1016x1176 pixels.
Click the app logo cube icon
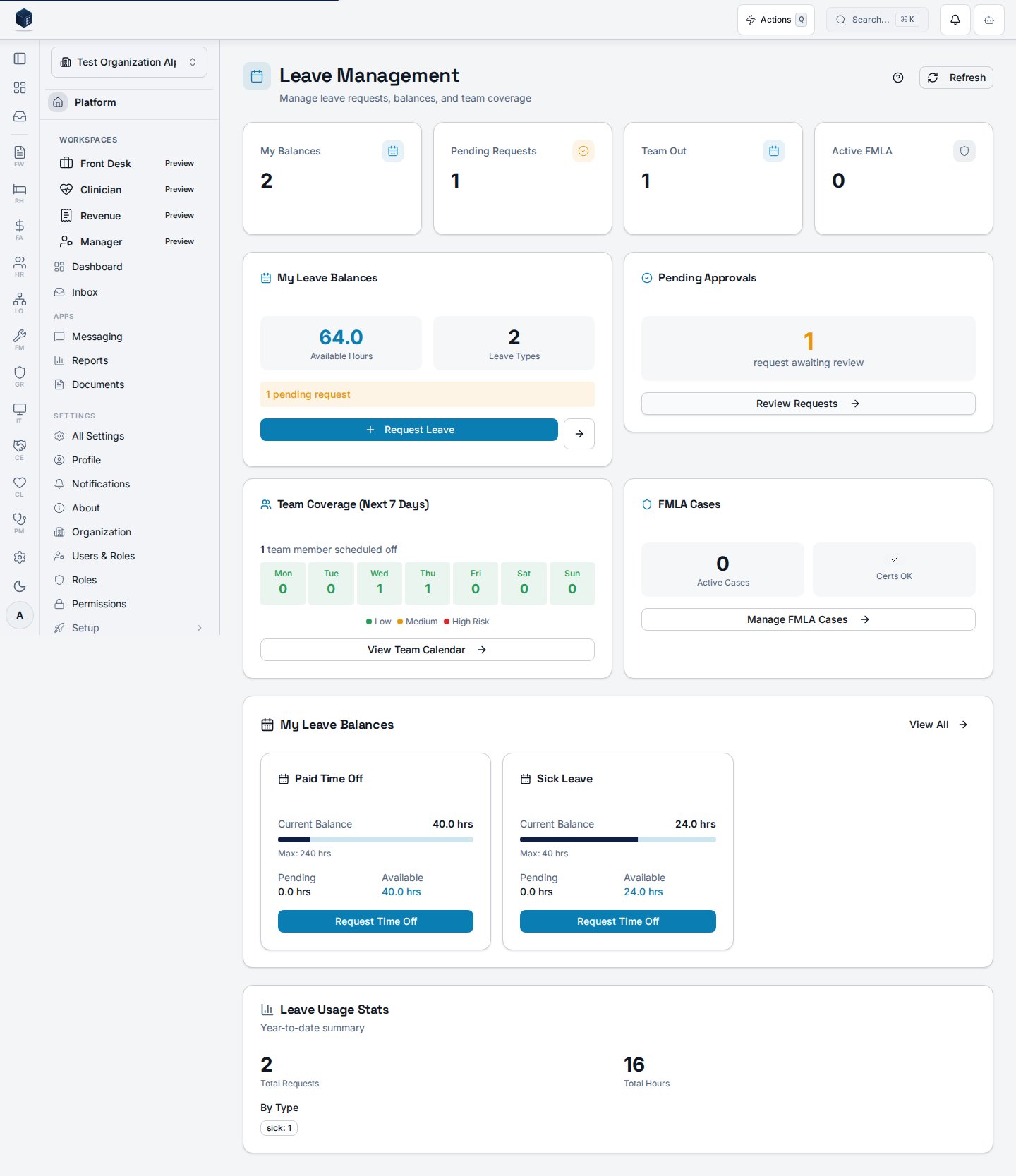click(x=24, y=19)
